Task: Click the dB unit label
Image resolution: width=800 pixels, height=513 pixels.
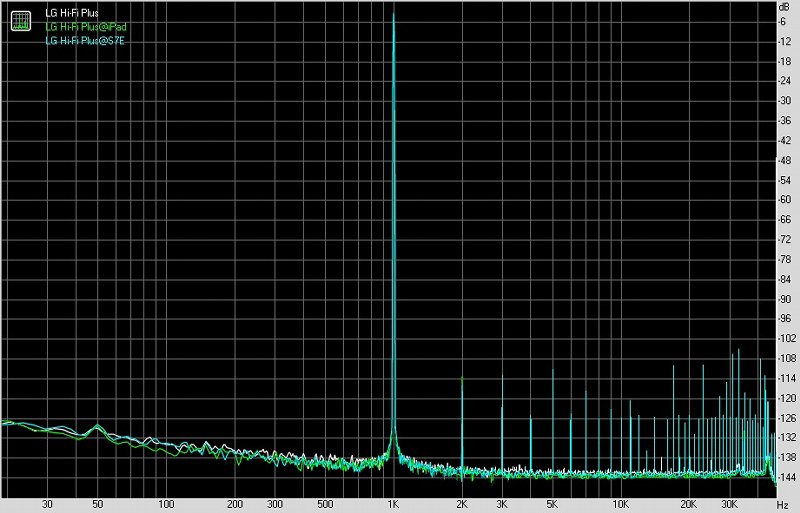Action: 784,7
